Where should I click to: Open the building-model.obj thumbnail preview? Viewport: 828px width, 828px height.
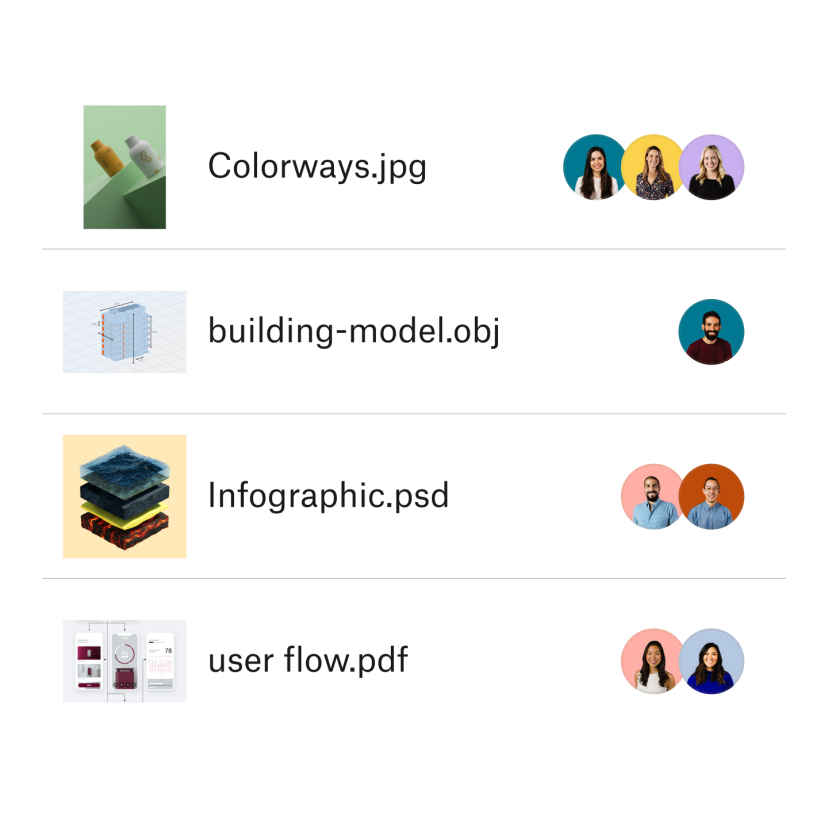click(x=124, y=331)
